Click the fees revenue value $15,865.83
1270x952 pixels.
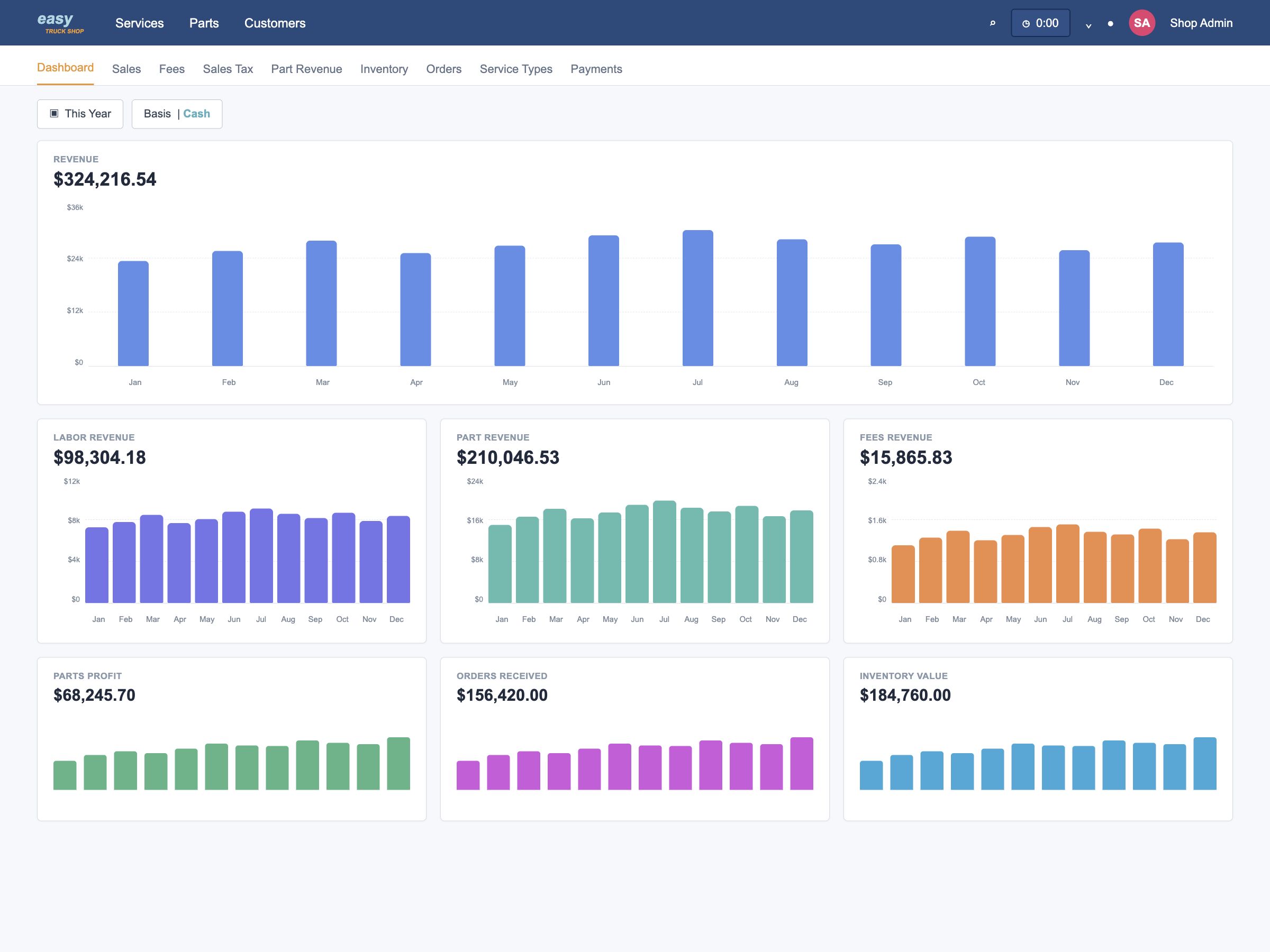[905, 457]
